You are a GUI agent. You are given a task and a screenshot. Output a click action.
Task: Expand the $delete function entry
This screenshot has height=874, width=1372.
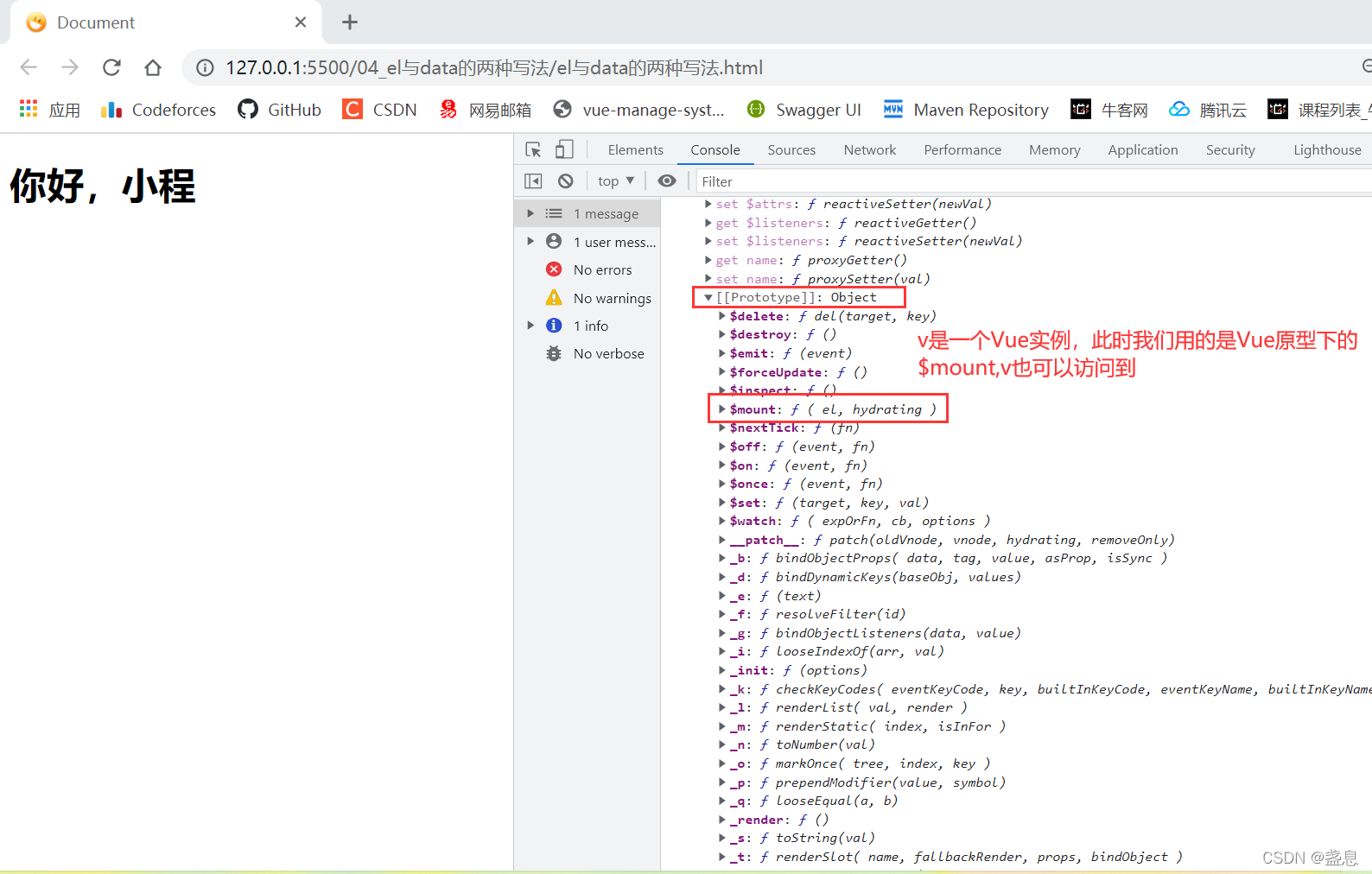pyautogui.click(x=722, y=316)
